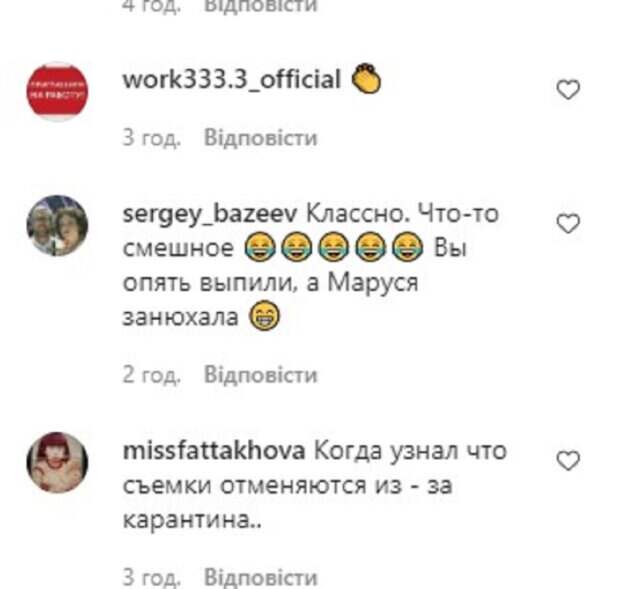Open missfattakhova's profile picture
Screen dimensions: 620x589
[57, 462]
